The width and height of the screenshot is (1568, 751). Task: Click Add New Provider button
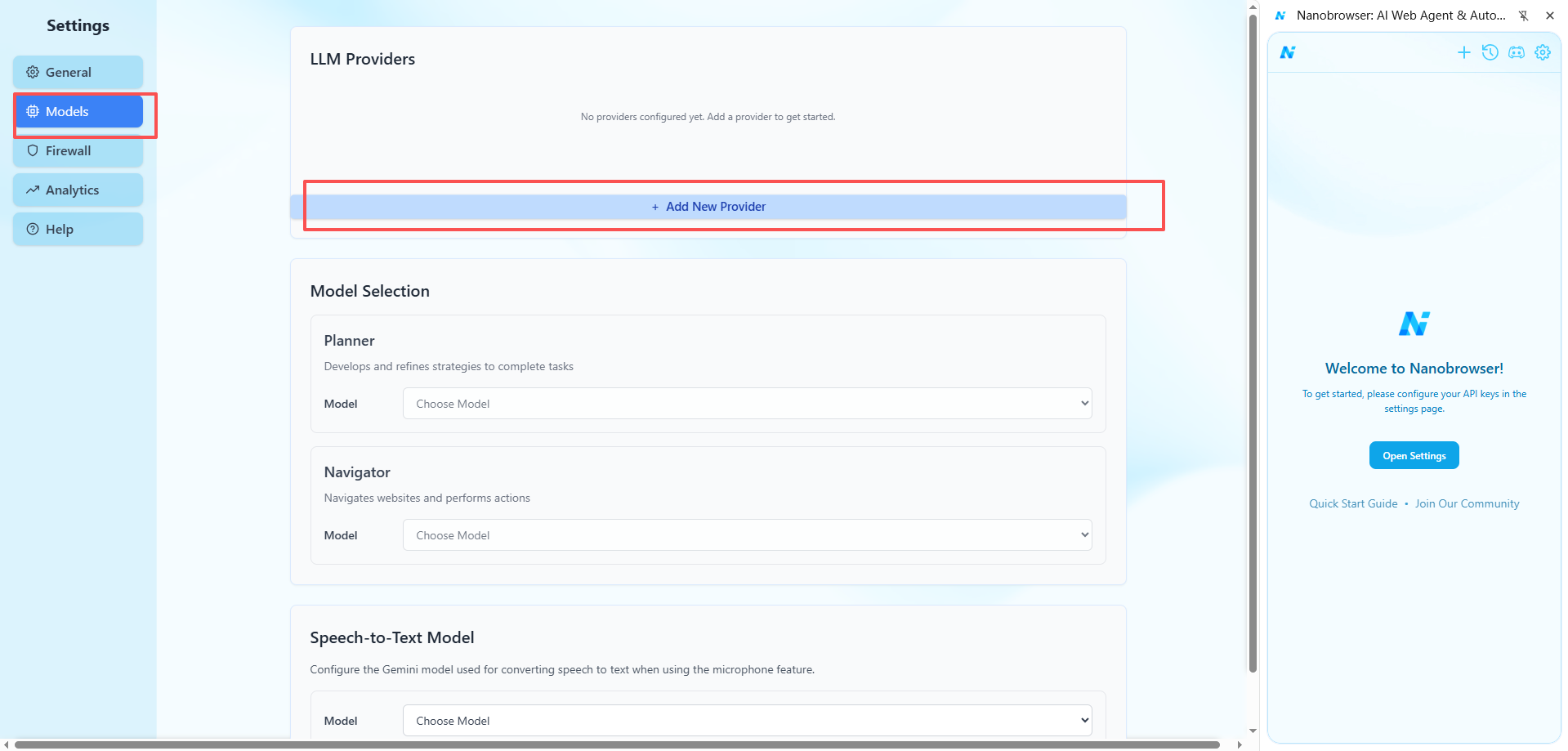tap(708, 207)
